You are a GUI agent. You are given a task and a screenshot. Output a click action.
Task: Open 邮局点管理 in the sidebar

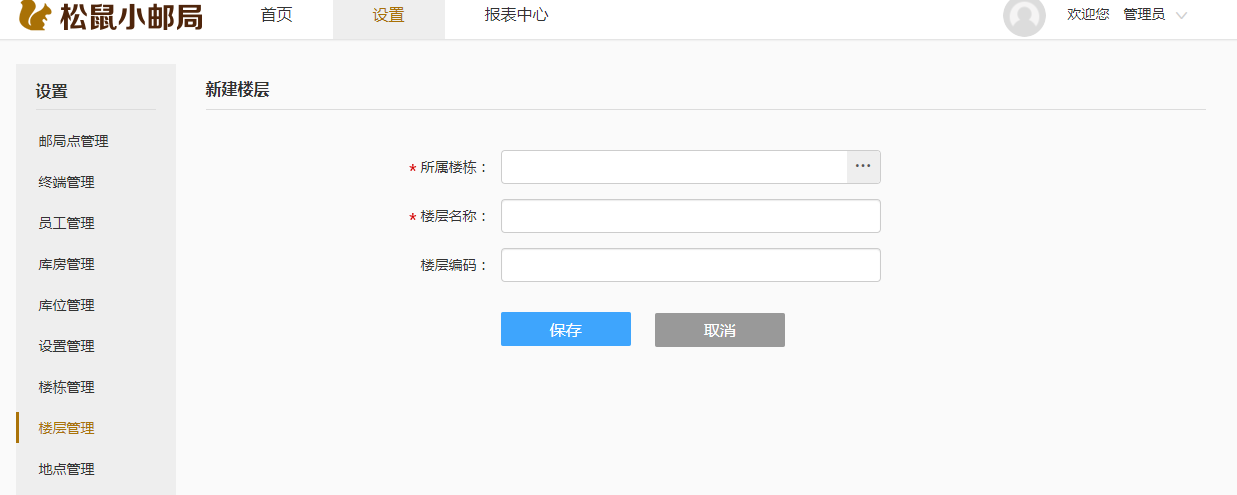tap(73, 141)
